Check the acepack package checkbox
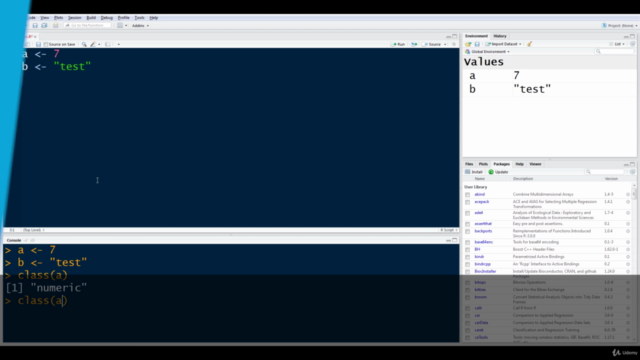This screenshot has width=640, height=360. pyautogui.click(x=468, y=202)
